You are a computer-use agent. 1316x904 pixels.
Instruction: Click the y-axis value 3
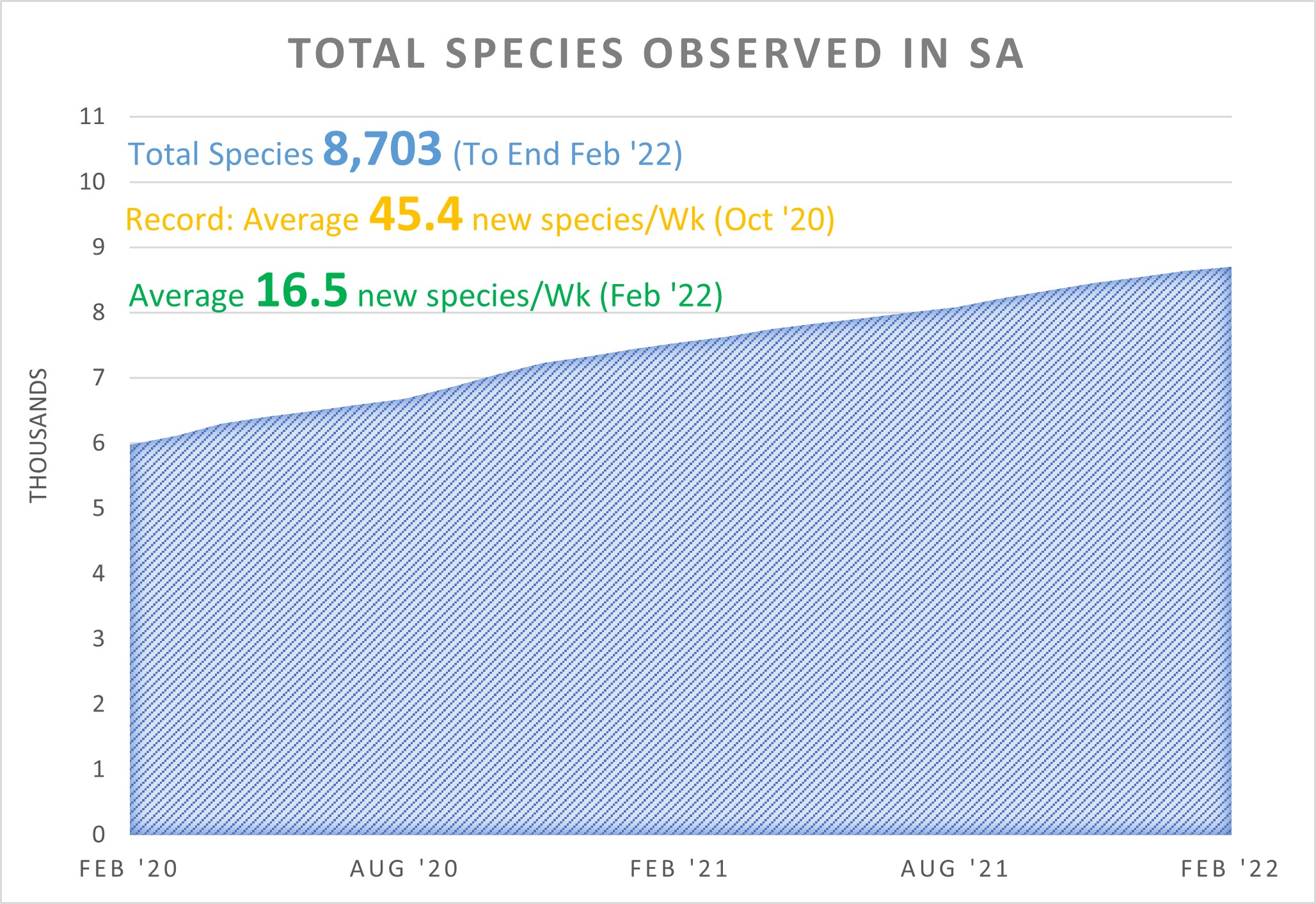click(x=98, y=638)
